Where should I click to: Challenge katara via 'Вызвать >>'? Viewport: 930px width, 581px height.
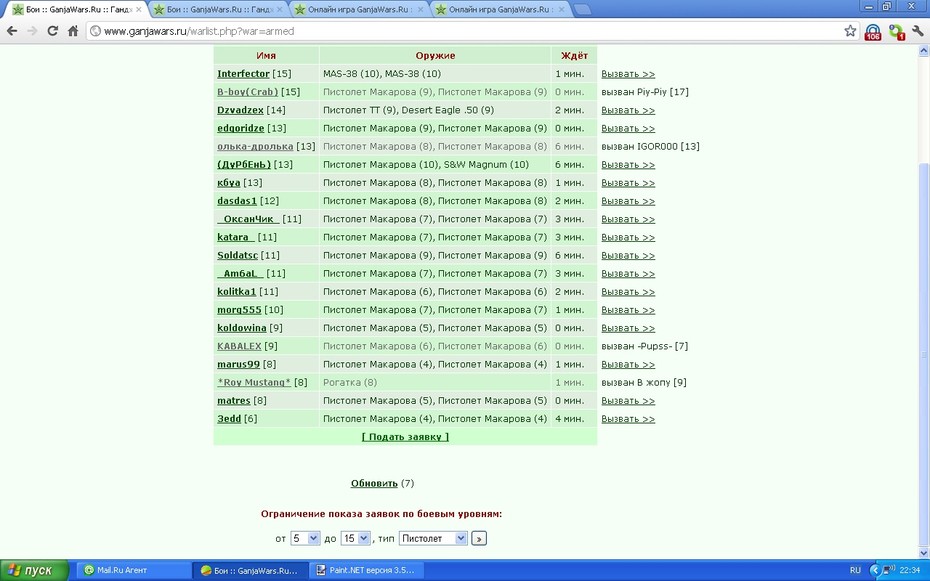tap(628, 238)
